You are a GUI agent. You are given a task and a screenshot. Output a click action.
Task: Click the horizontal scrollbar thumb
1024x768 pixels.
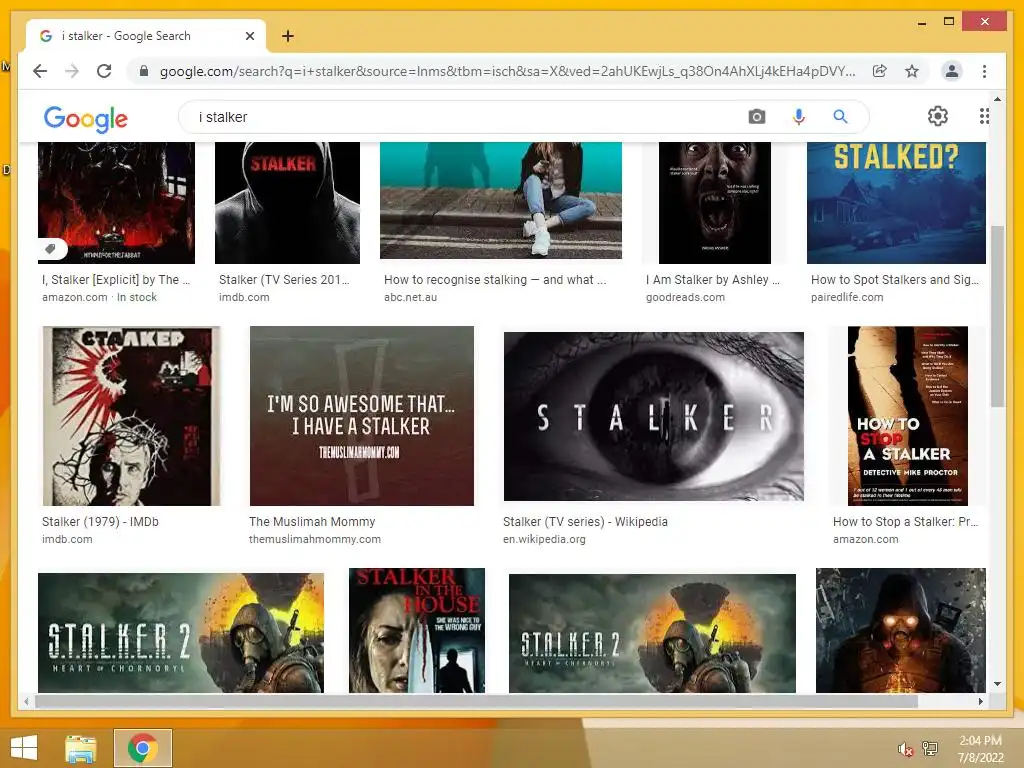[476, 701]
